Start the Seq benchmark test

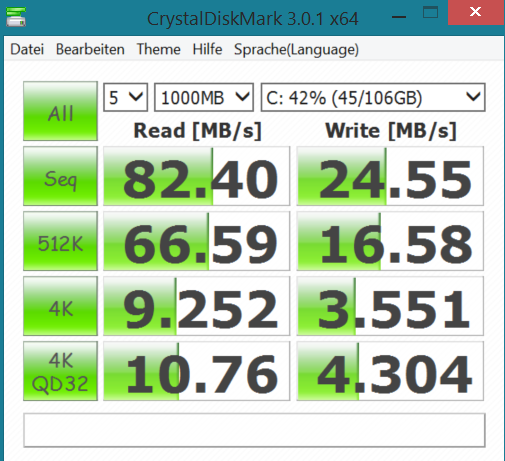60,176
